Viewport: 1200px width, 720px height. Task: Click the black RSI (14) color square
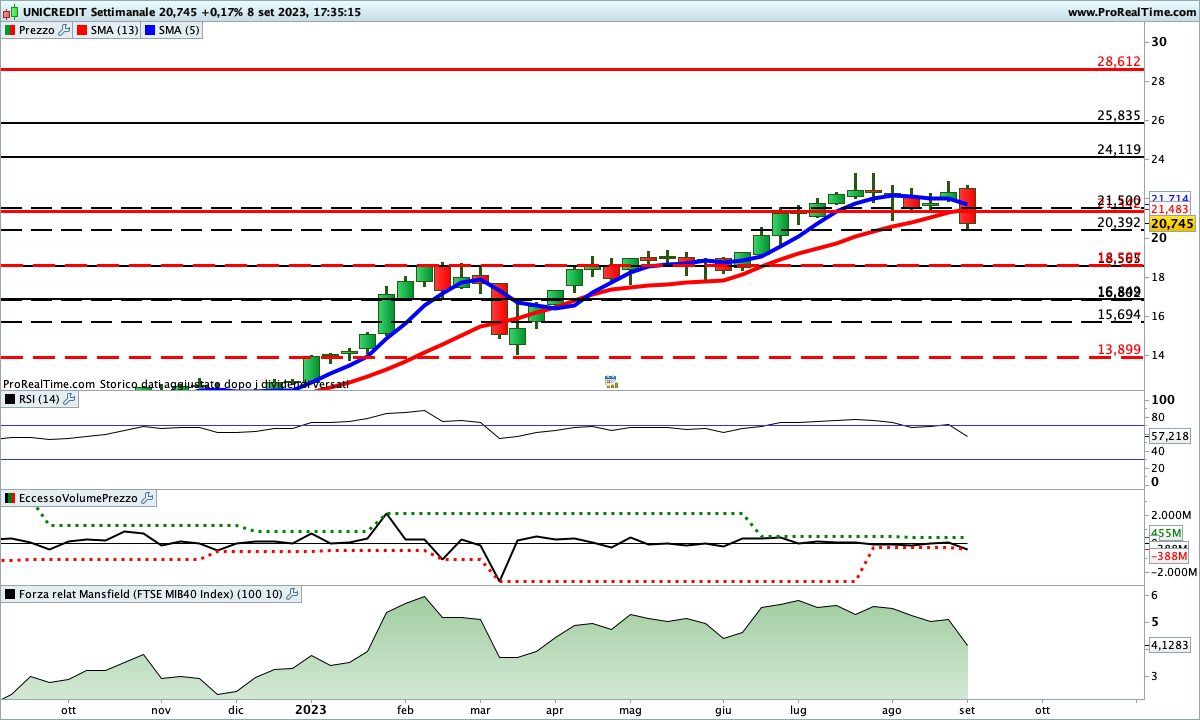coord(9,399)
